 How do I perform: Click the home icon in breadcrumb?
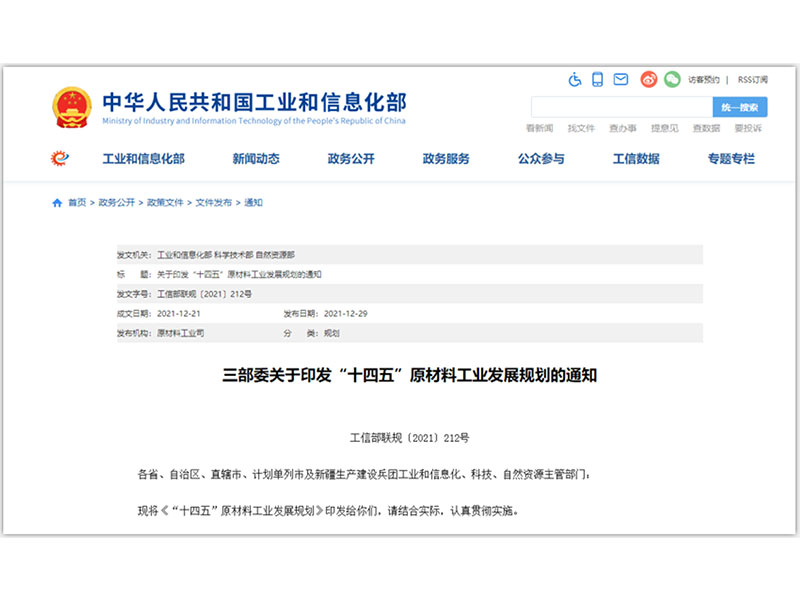[57, 203]
